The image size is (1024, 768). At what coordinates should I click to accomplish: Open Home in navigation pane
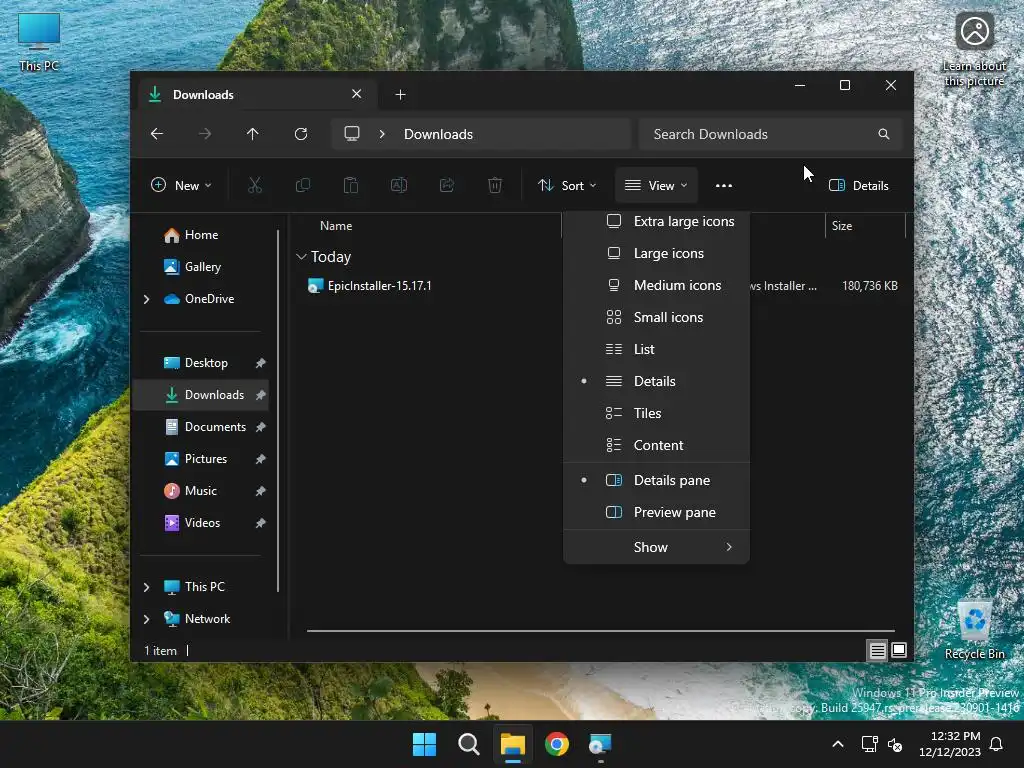click(200, 235)
